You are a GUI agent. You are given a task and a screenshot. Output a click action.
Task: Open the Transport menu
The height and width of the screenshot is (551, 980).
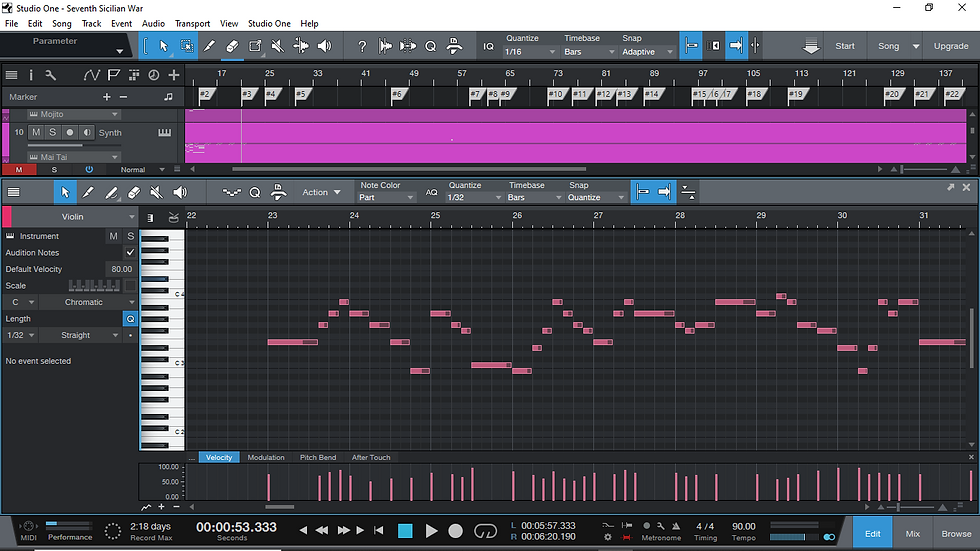(192, 24)
